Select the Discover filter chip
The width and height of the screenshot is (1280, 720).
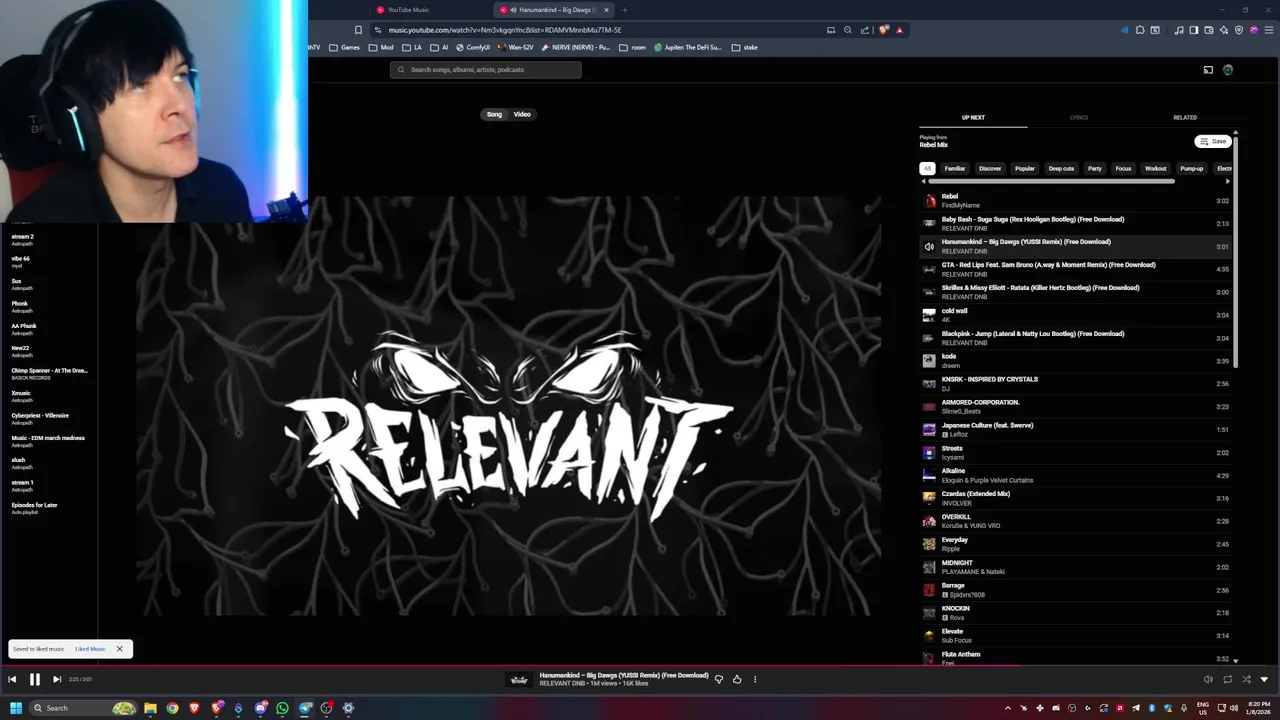[990, 168]
